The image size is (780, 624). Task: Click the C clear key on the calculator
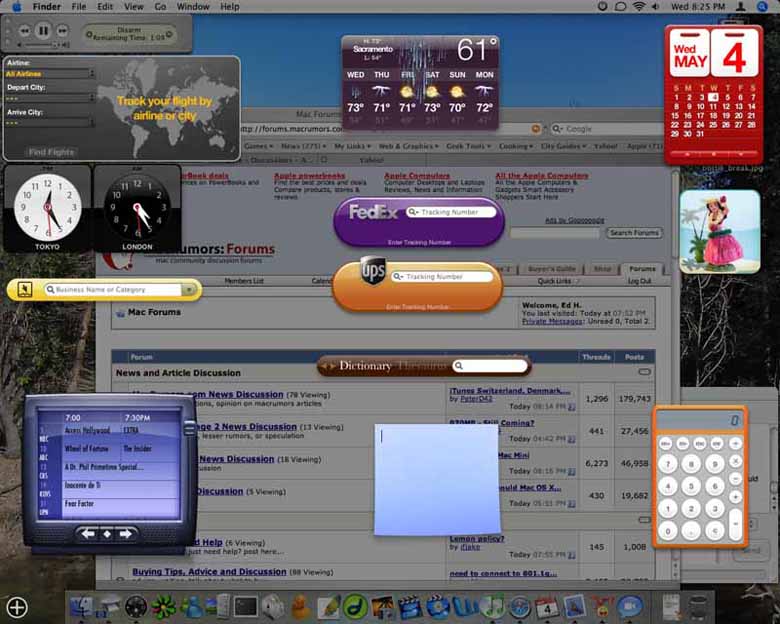(x=714, y=531)
